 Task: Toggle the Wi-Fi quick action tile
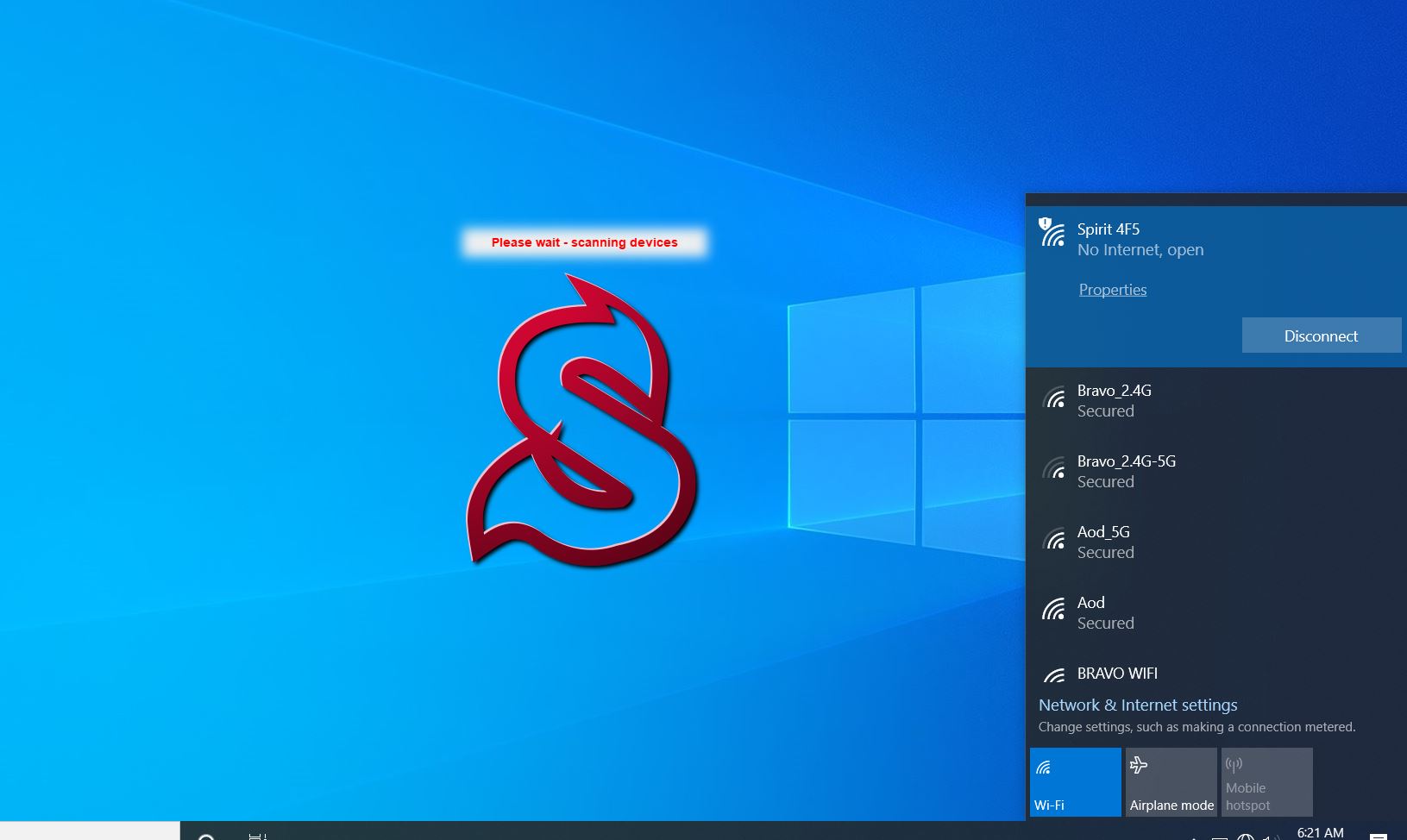[x=1075, y=781]
